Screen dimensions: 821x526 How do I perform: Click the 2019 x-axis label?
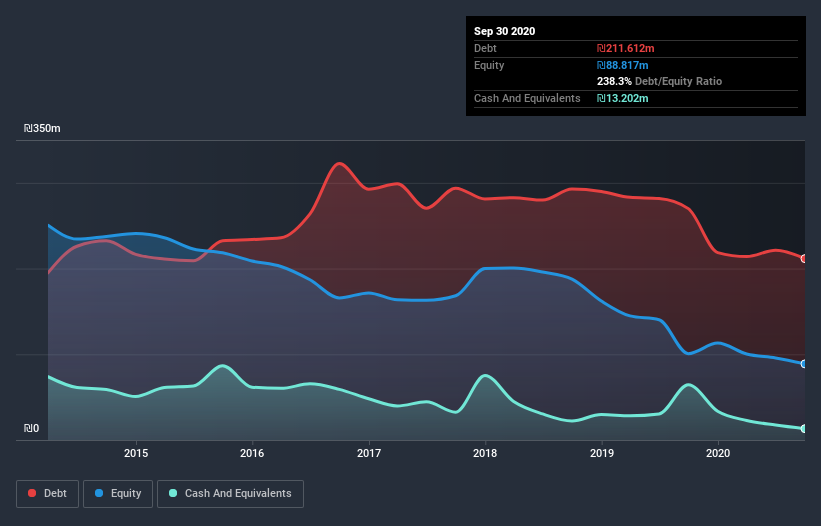(602, 453)
